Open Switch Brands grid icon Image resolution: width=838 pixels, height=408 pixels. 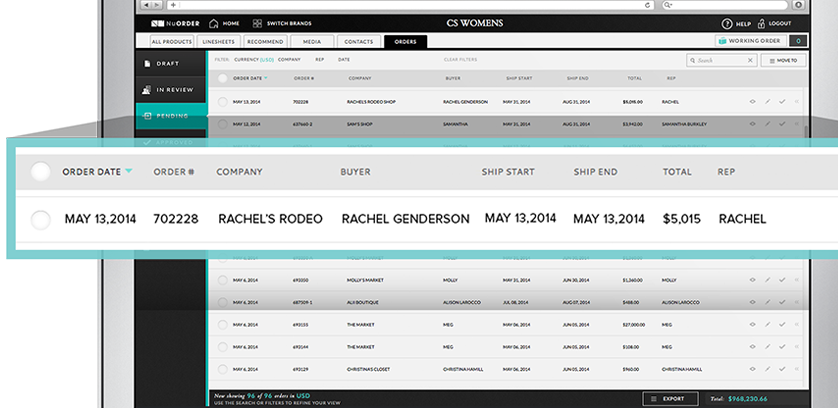(257, 24)
